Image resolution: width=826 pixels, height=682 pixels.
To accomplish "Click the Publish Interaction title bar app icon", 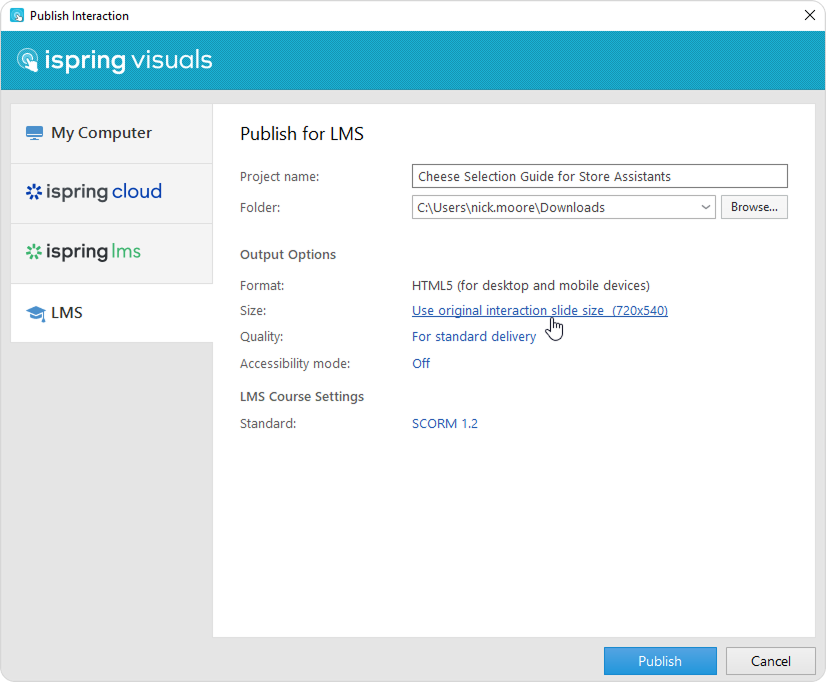I will point(16,16).
